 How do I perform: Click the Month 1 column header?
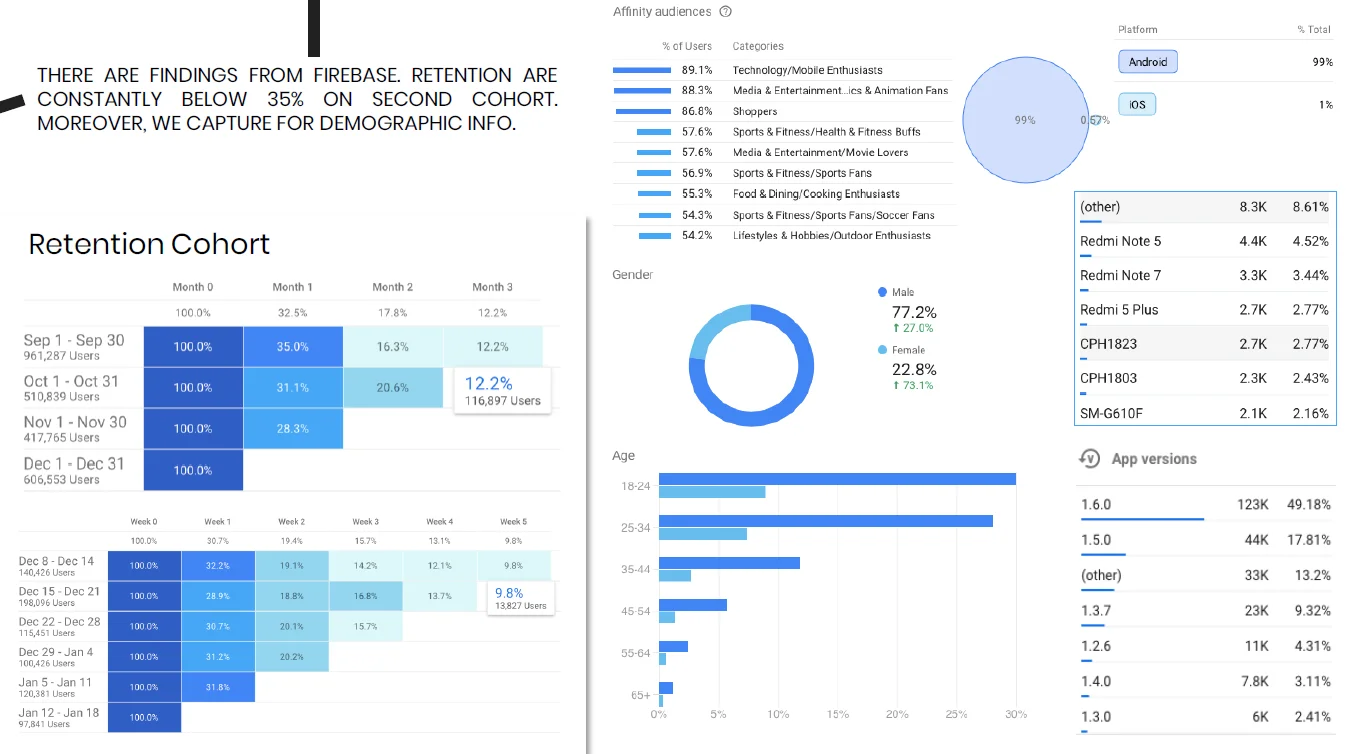click(293, 287)
